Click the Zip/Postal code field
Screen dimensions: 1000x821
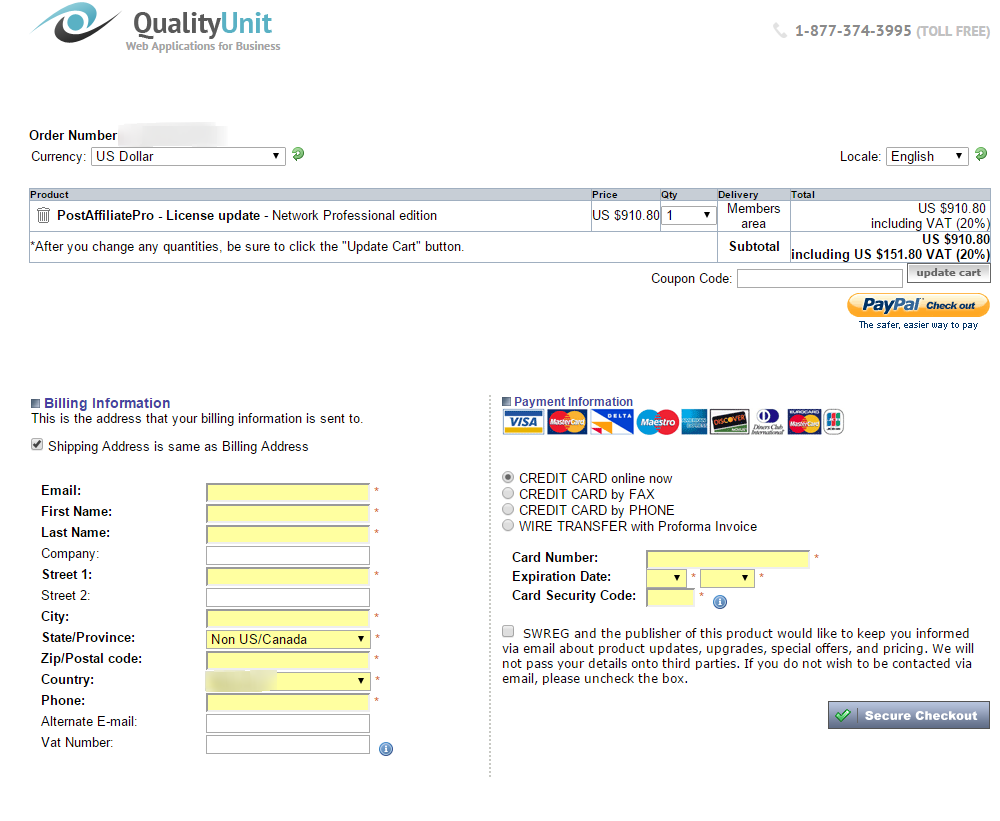click(288, 660)
